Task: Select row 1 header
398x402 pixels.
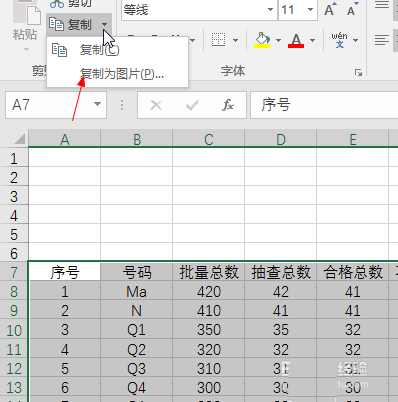Action: tap(14, 158)
